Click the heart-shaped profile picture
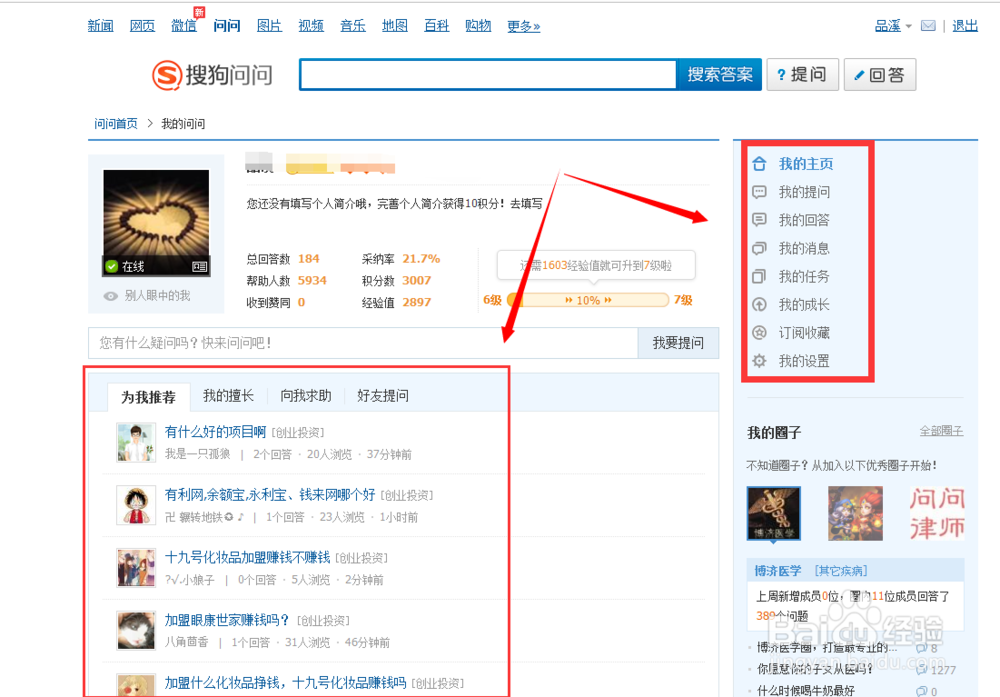The width and height of the screenshot is (1000, 697). [x=156, y=223]
